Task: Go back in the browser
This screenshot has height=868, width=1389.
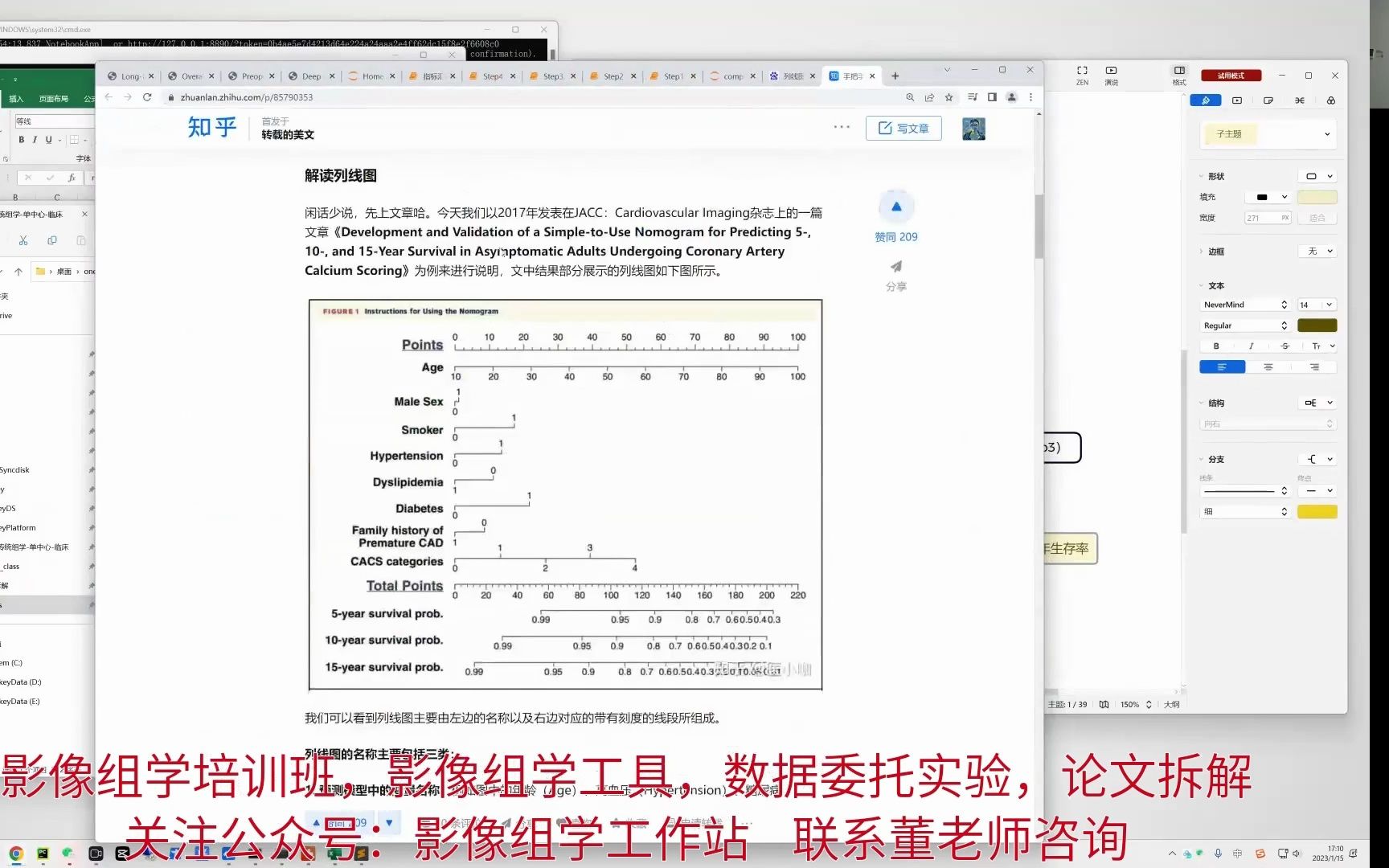Action: 109,97
